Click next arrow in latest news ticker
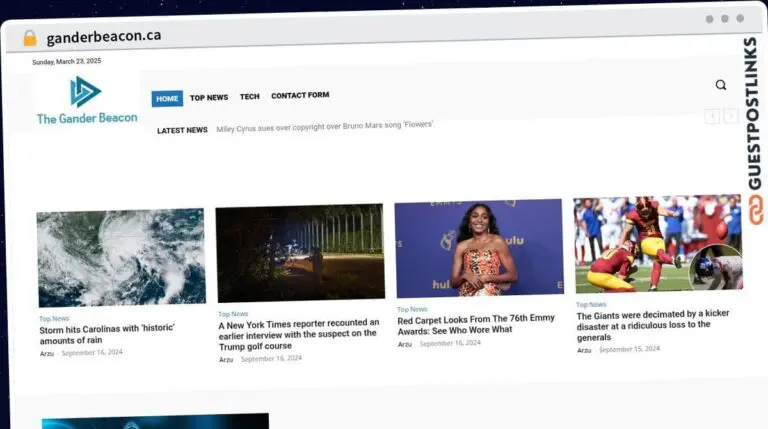This screenshot has width=768, height=429. (731, 116)
